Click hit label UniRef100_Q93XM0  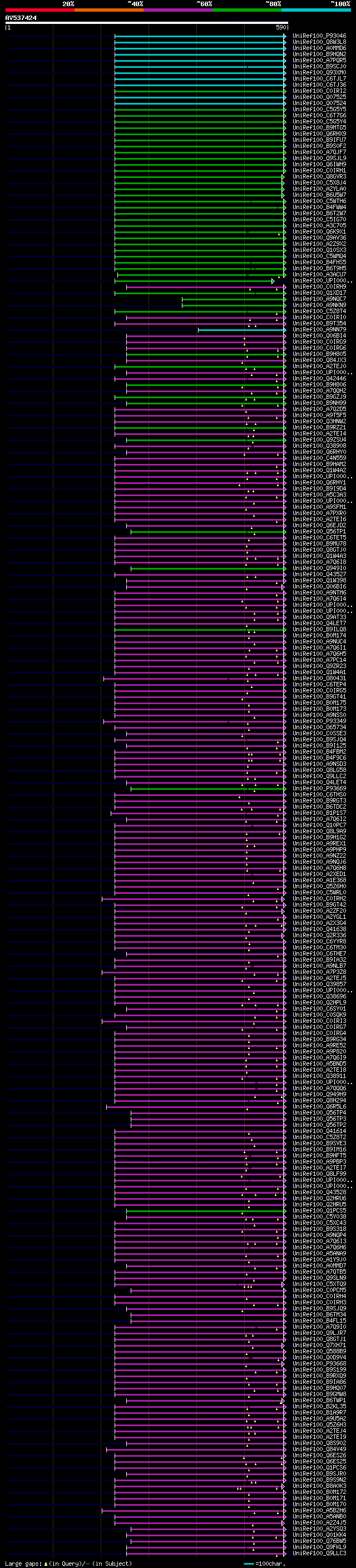pyautogui.click(x=319, y=72)
